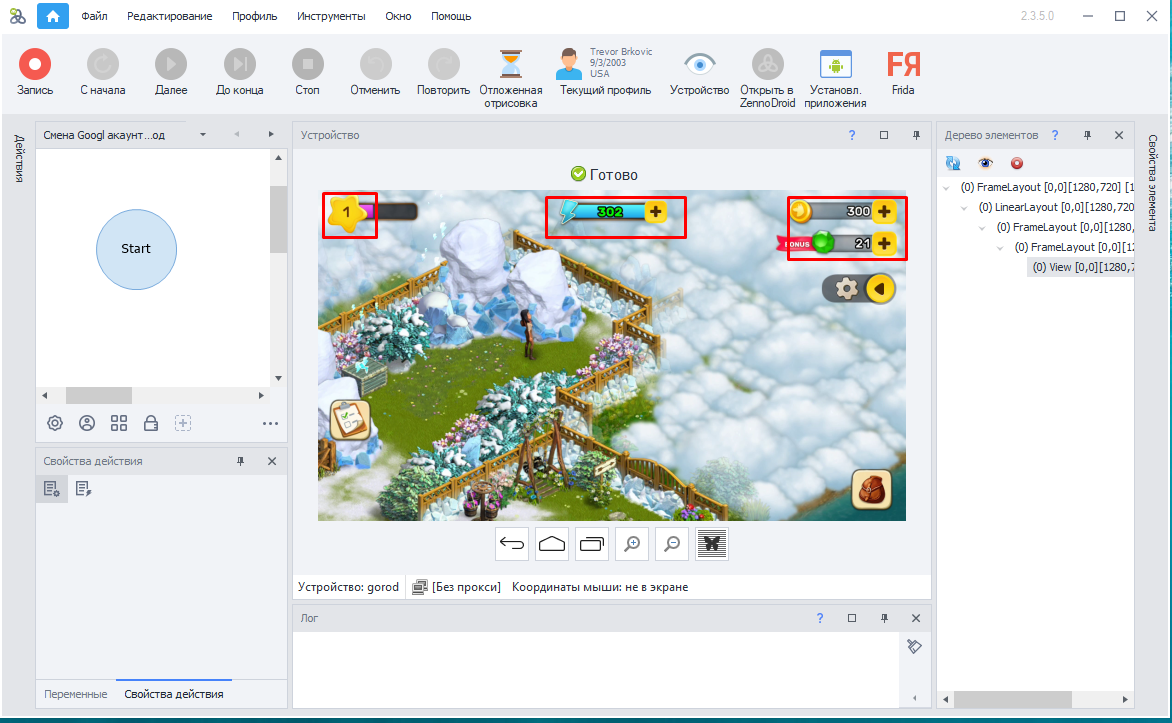Open the backpack inventory in game
The height and width of the screenshot is (723, 1172).
point(872,490)
